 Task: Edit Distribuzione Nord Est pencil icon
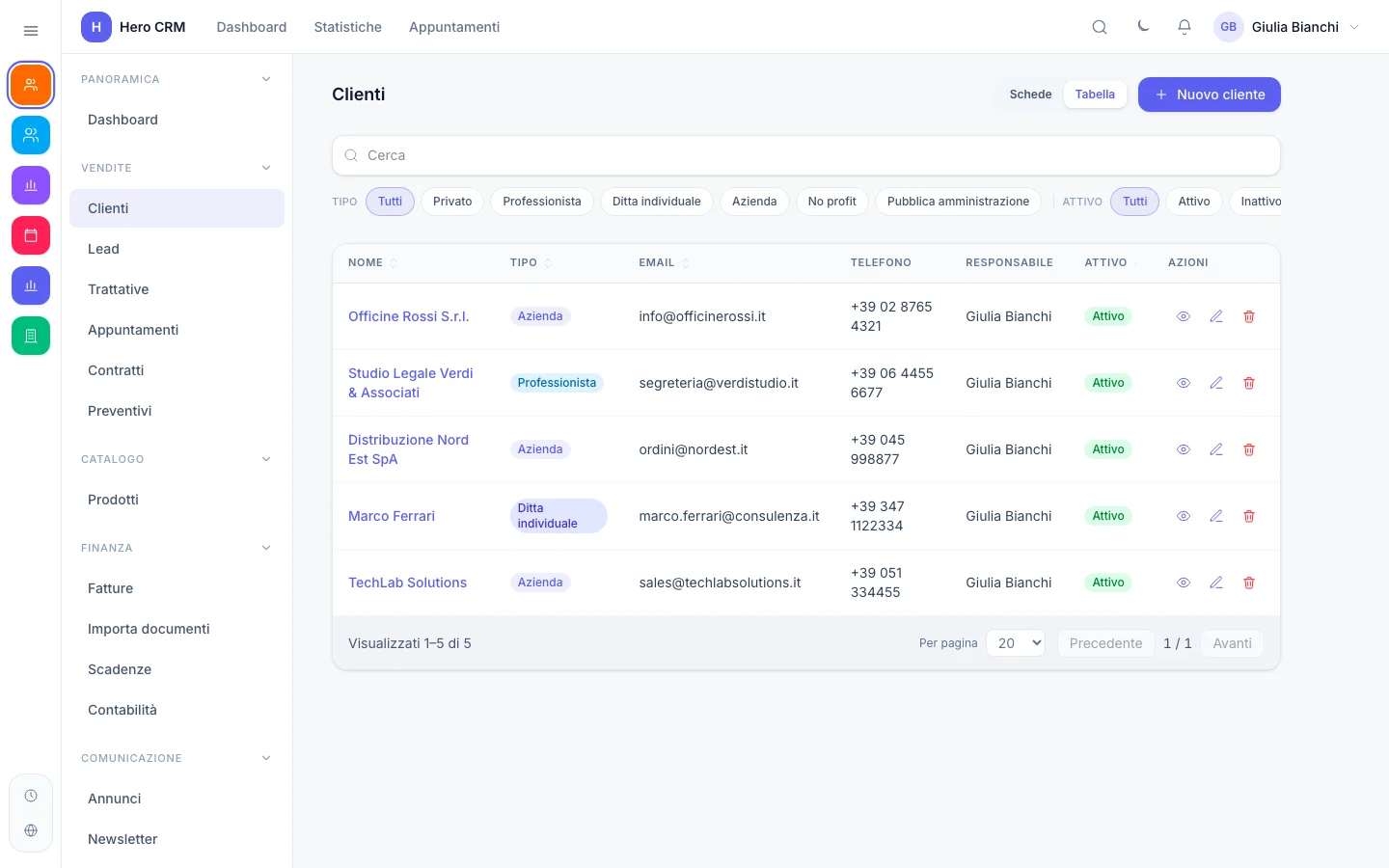tap(1216, 449)
